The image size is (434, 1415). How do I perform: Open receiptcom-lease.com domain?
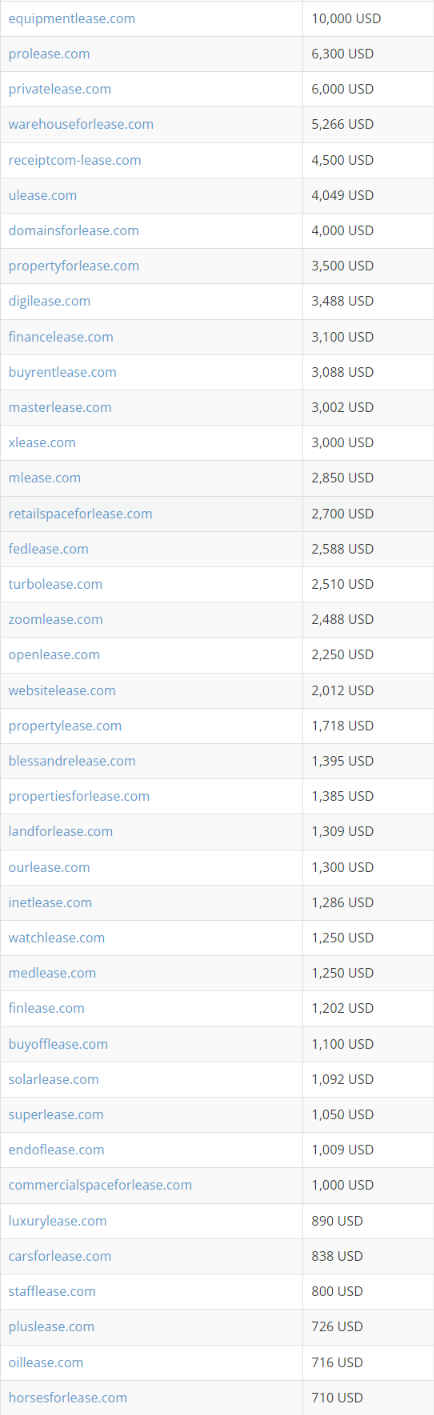click(75, 160)
